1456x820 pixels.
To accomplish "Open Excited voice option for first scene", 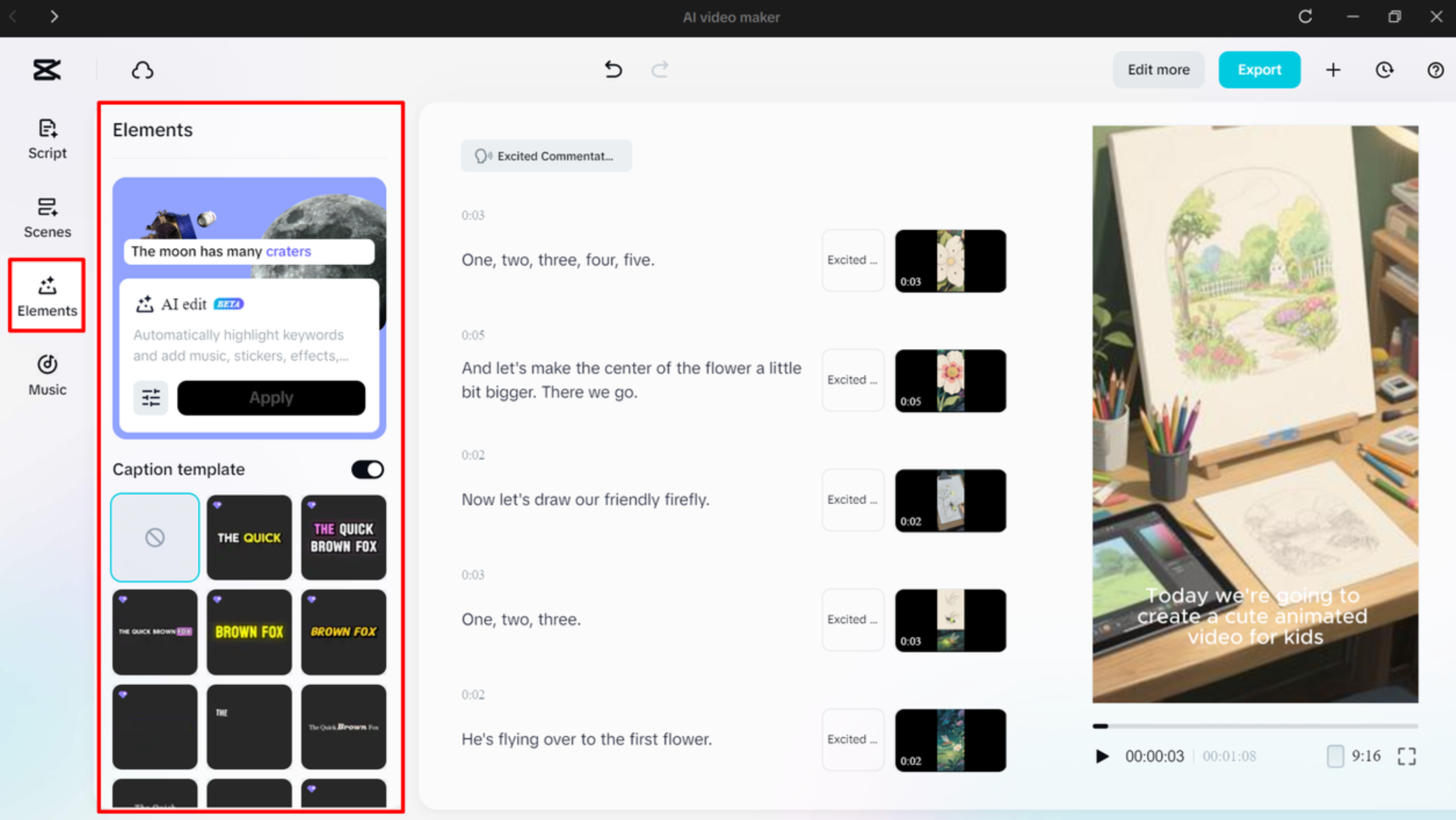I will (852, 260).
